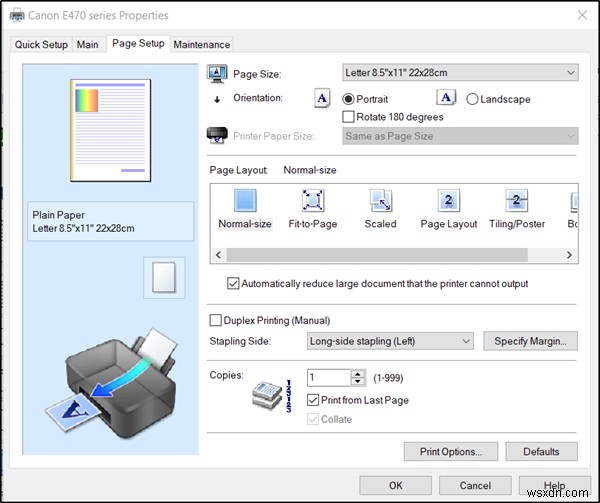Open the Printer Paper Size dropdown
This screenshot has width=600, height=503.
(x=460, y=136)
